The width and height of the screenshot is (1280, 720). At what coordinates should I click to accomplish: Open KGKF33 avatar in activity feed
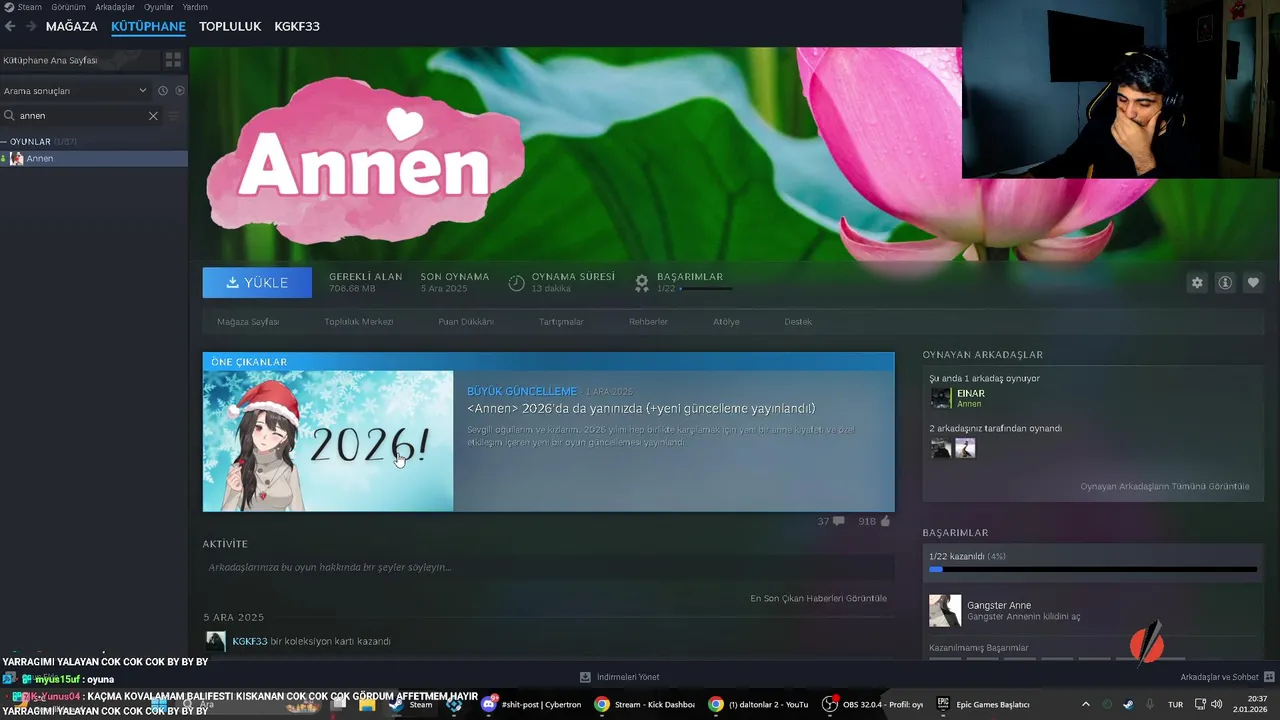(215, 641)
